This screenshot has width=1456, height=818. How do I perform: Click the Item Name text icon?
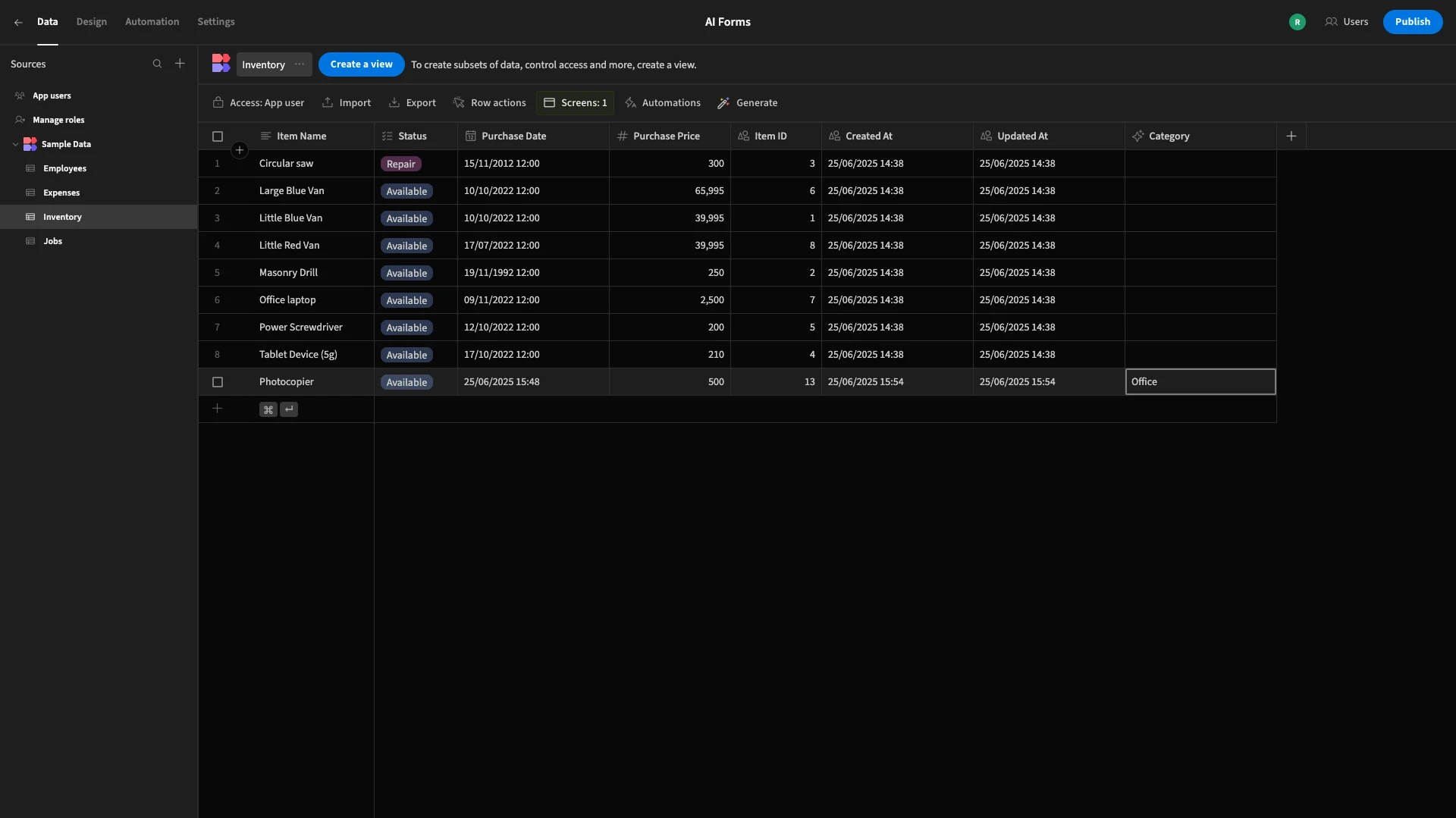pyautogui.click(x=265, y=136)
